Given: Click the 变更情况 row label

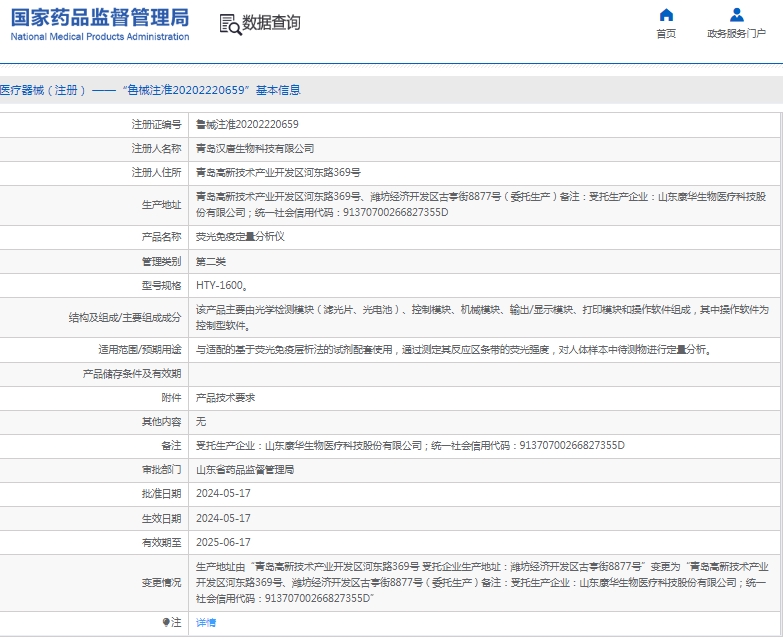Looking at the screenshot, I should click(161, 583).
